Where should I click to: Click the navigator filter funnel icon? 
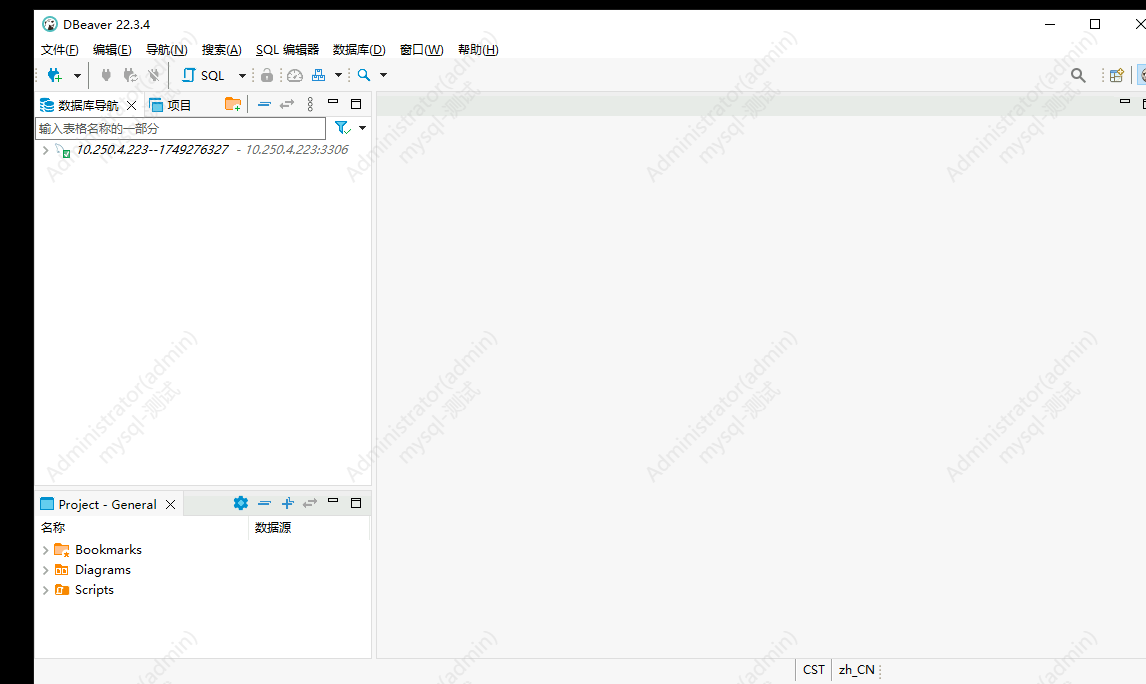click(x=342, y=128)
